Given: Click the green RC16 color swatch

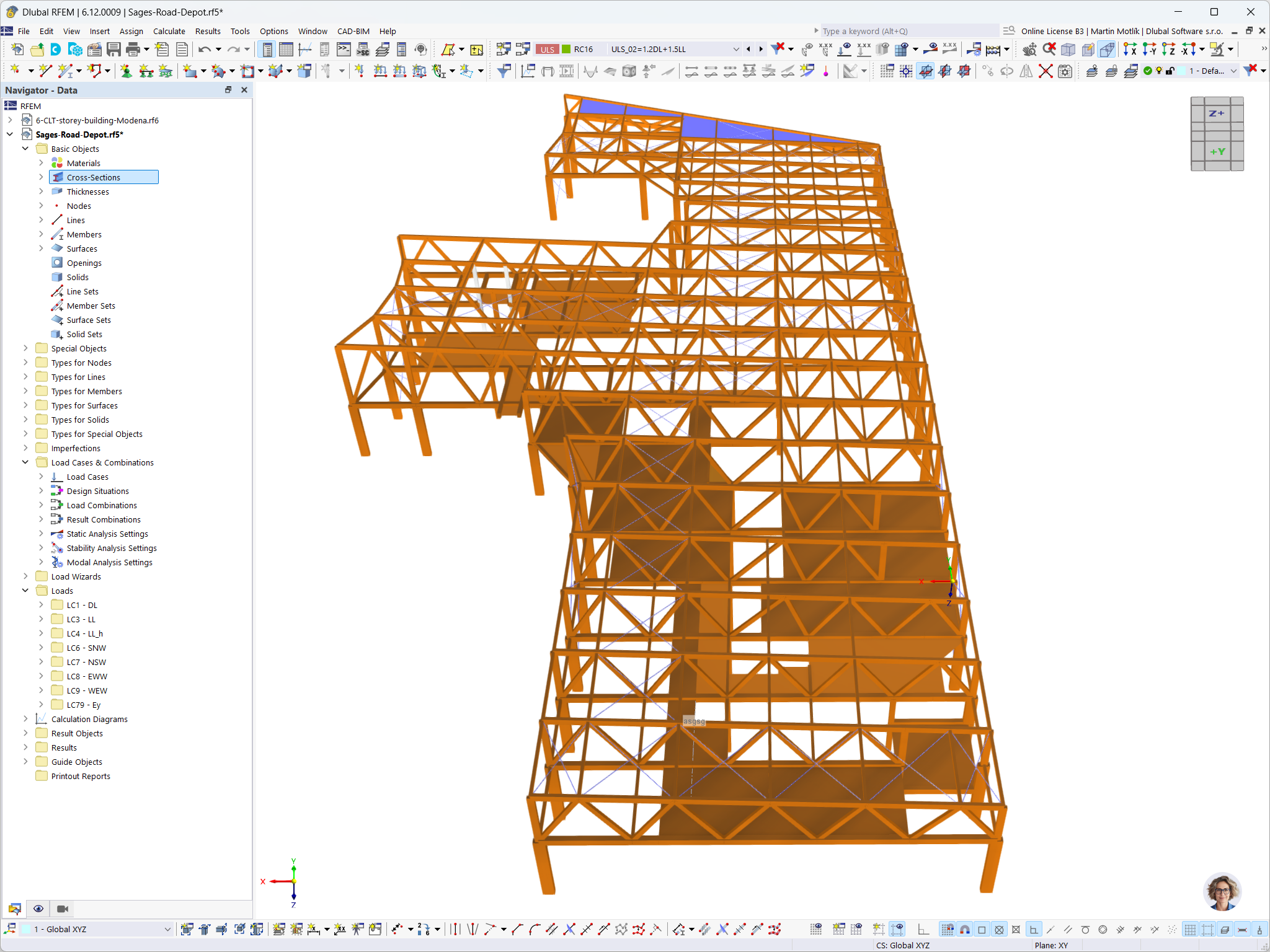Looking at the screenshot, I should click(566, 49).
